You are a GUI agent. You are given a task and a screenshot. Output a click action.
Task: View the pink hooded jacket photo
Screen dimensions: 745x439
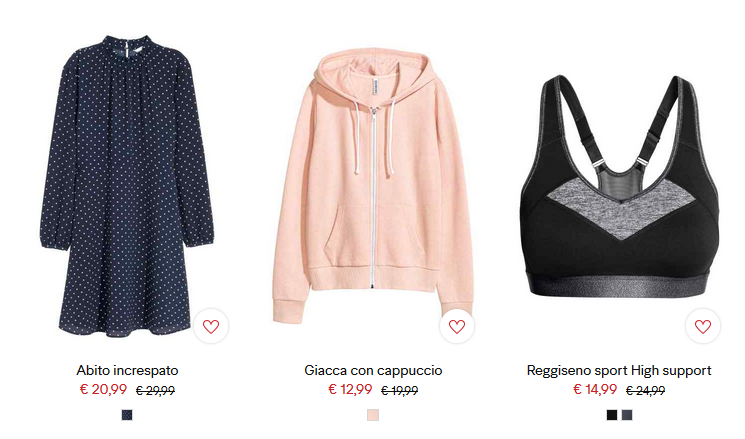pos(373,186)
